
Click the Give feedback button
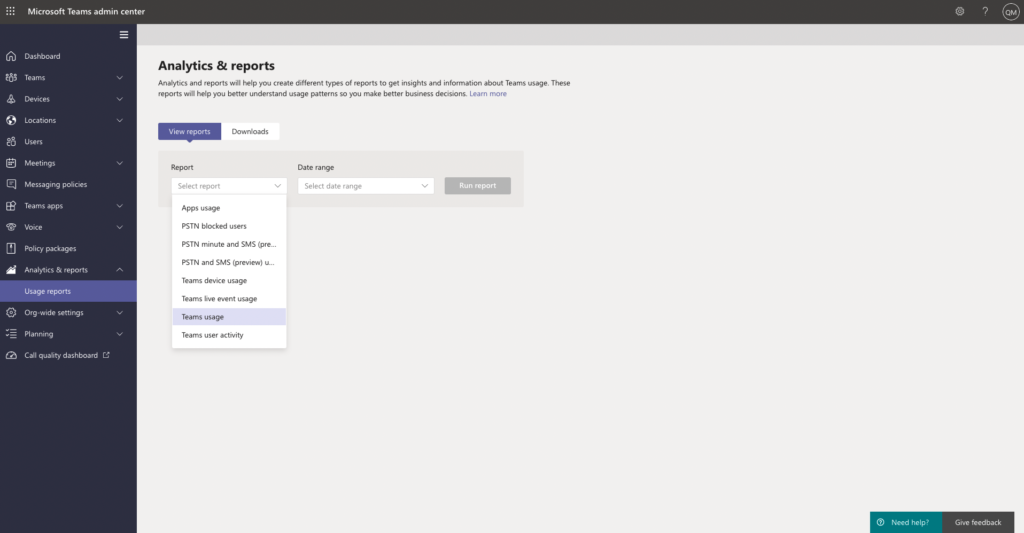point(978,522)
